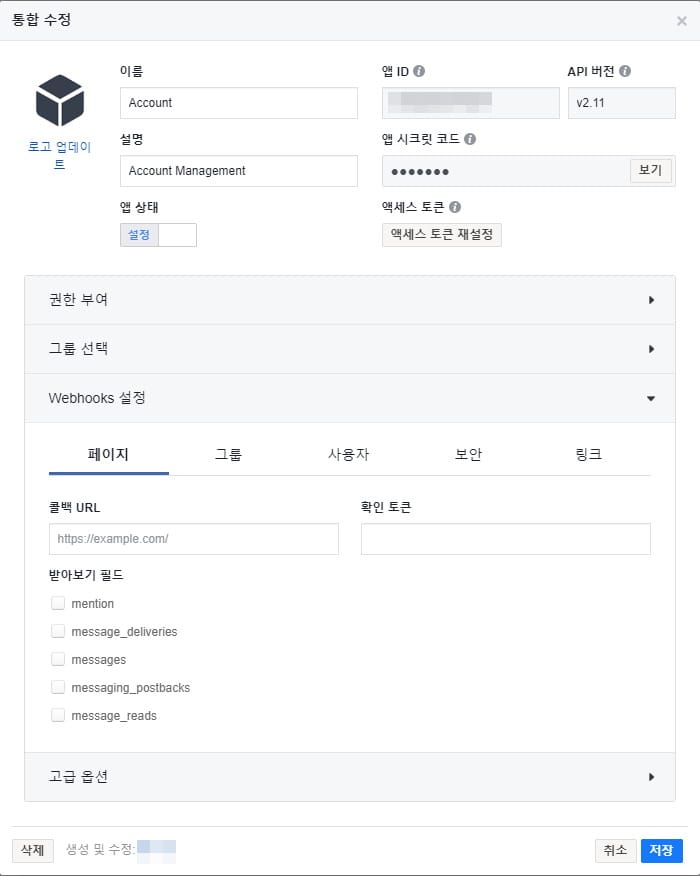This screenshot has width=700, height=876.
Task: Check the mention field checkbox
Action: [x=58, y=603]
